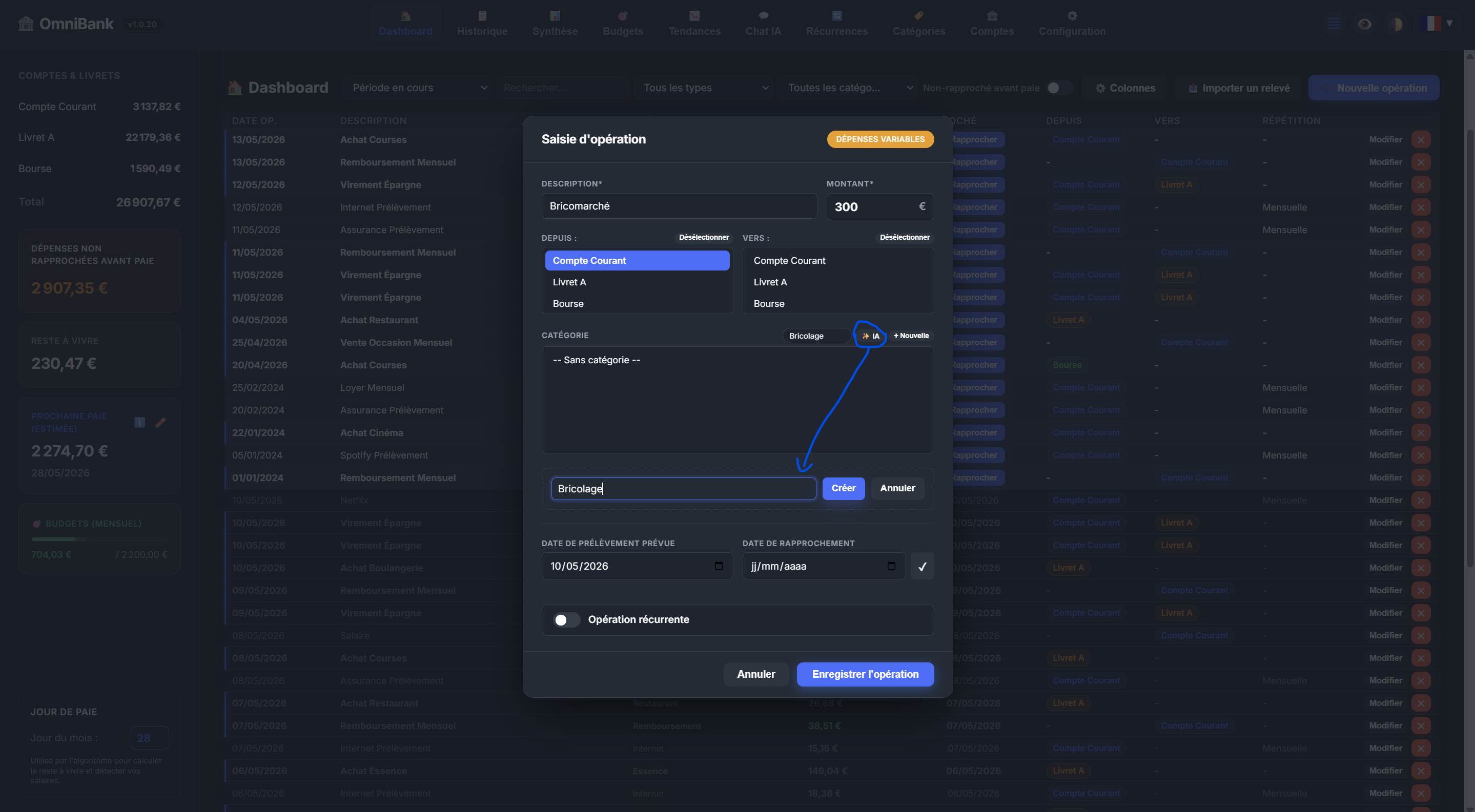Click the checkmark button beside rapprochement date
Screen dimensions: 1475x812
922,566
